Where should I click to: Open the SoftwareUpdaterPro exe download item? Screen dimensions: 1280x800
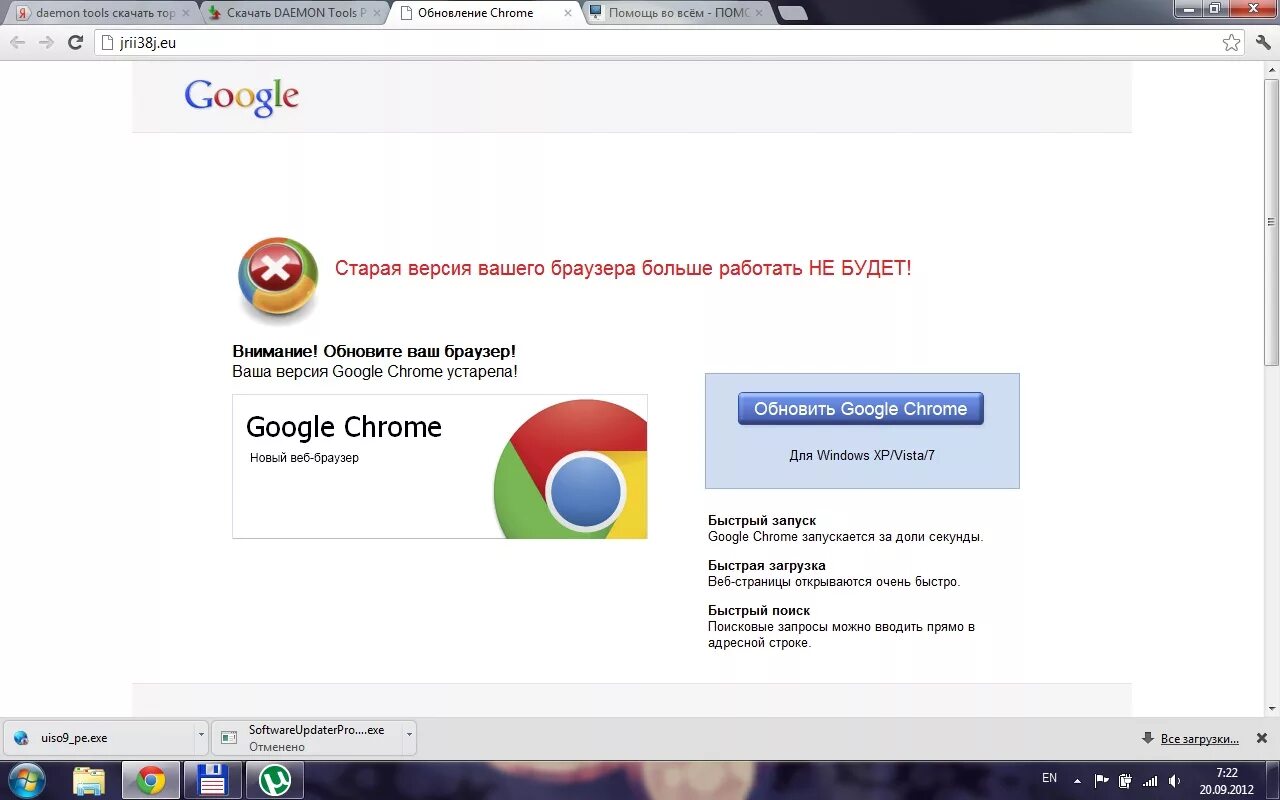(x=307, y=738)
